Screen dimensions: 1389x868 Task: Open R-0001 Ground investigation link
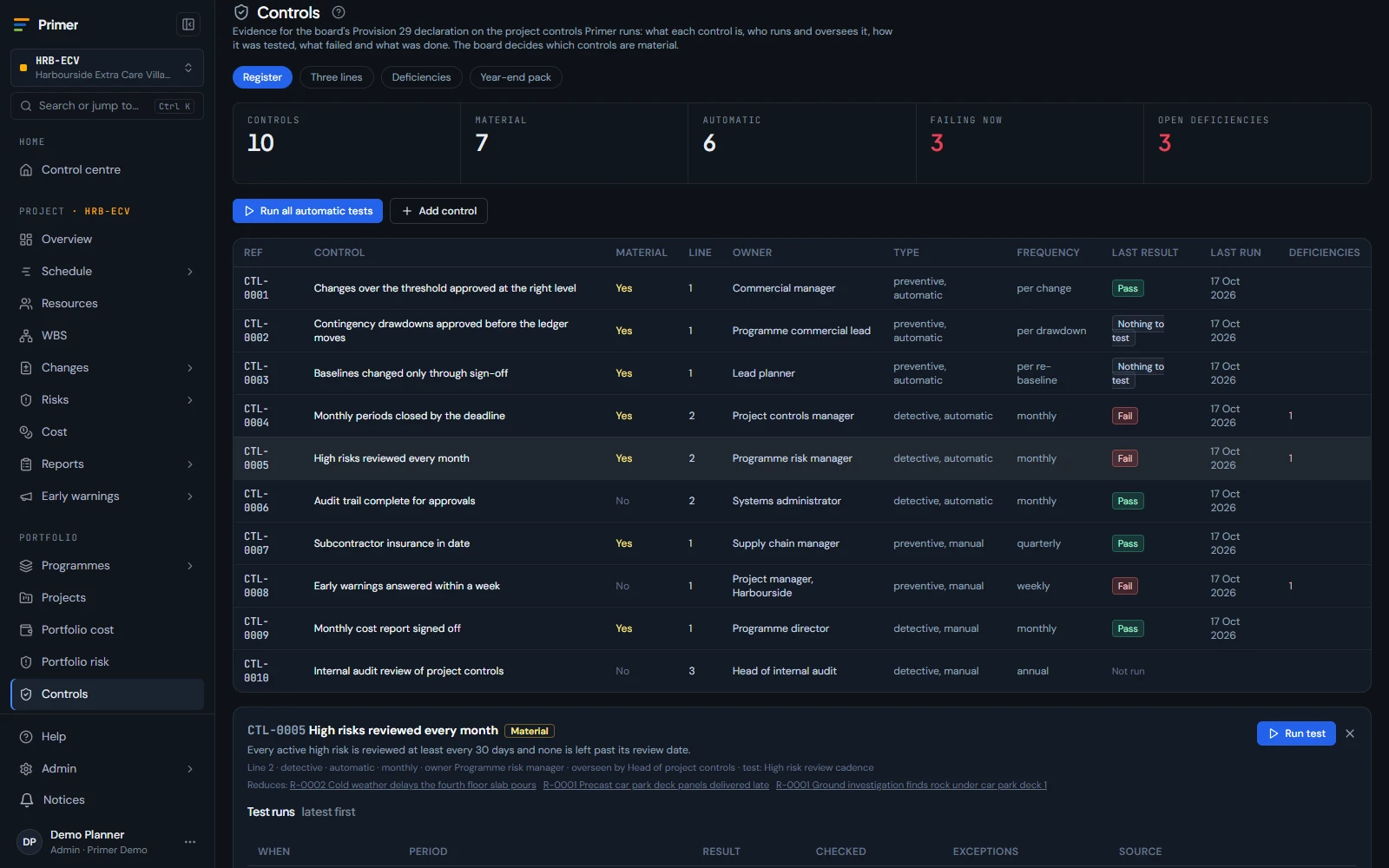(x=912, y=786)
